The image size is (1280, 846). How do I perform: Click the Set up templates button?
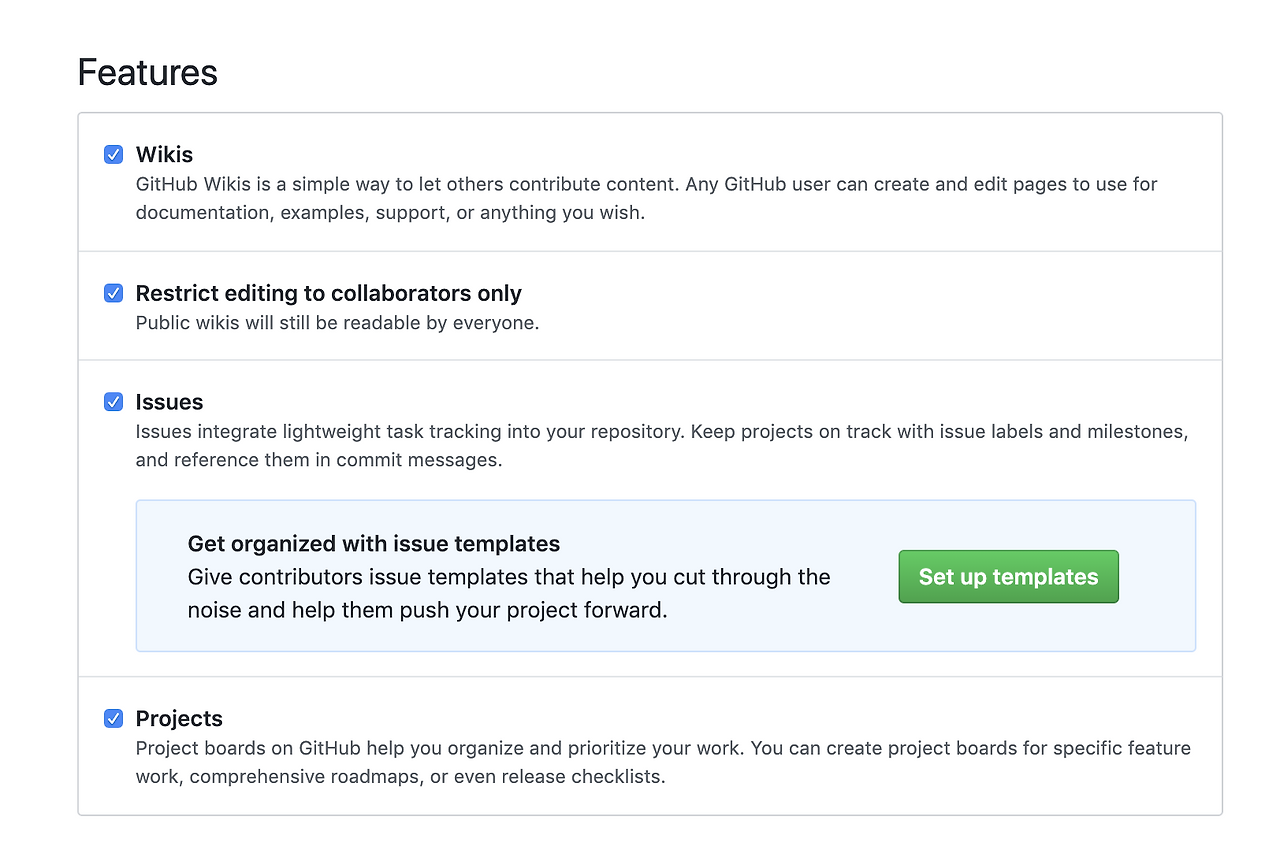[x=1008, y=576]
